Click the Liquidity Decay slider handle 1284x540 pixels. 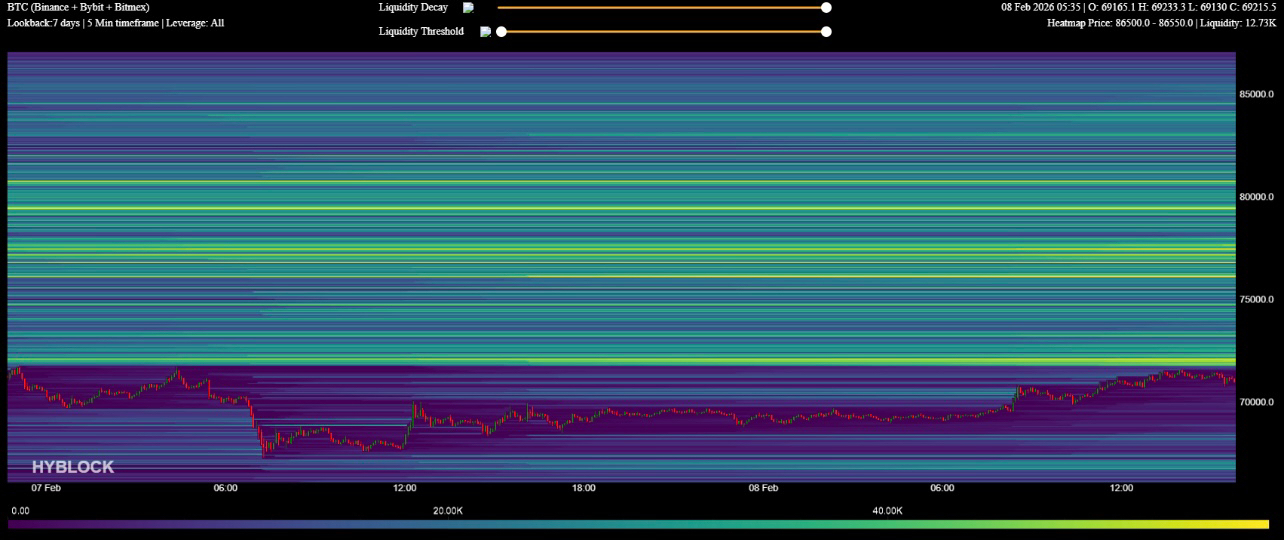[826, 8]
